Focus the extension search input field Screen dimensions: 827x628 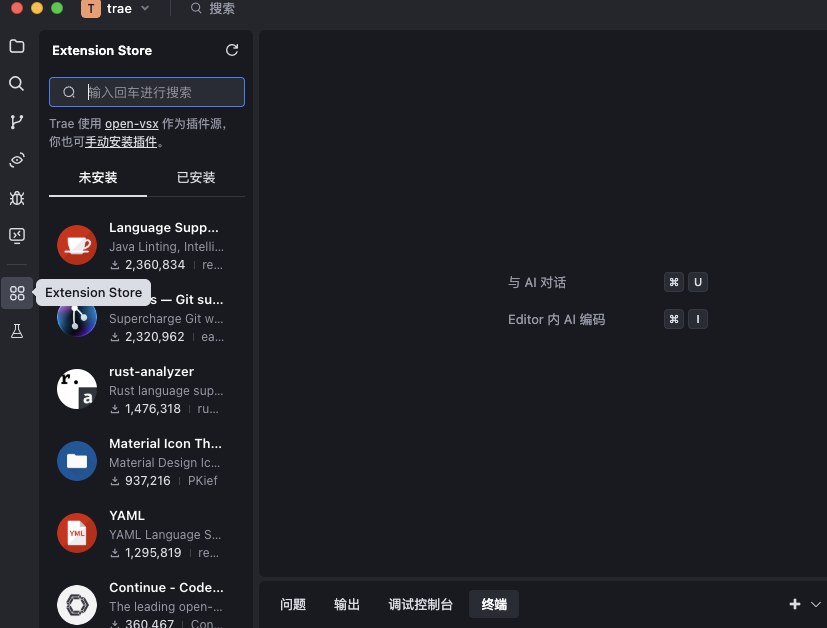click(147, 92)
